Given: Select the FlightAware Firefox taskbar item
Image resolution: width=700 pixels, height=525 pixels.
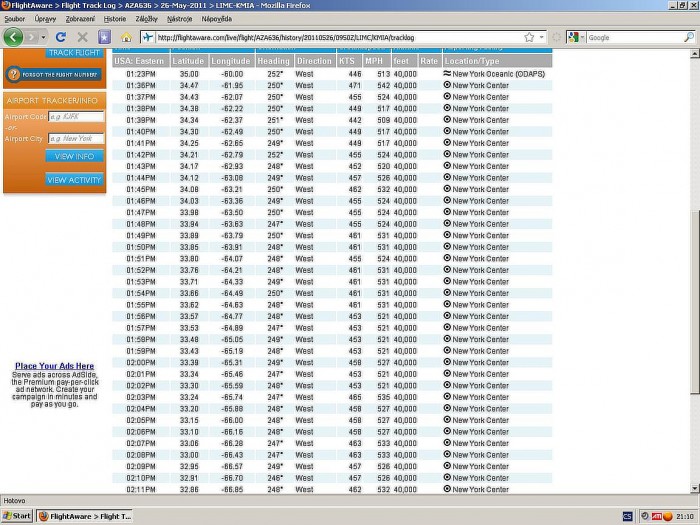Looking at the screenshot, I should (84, 516).
